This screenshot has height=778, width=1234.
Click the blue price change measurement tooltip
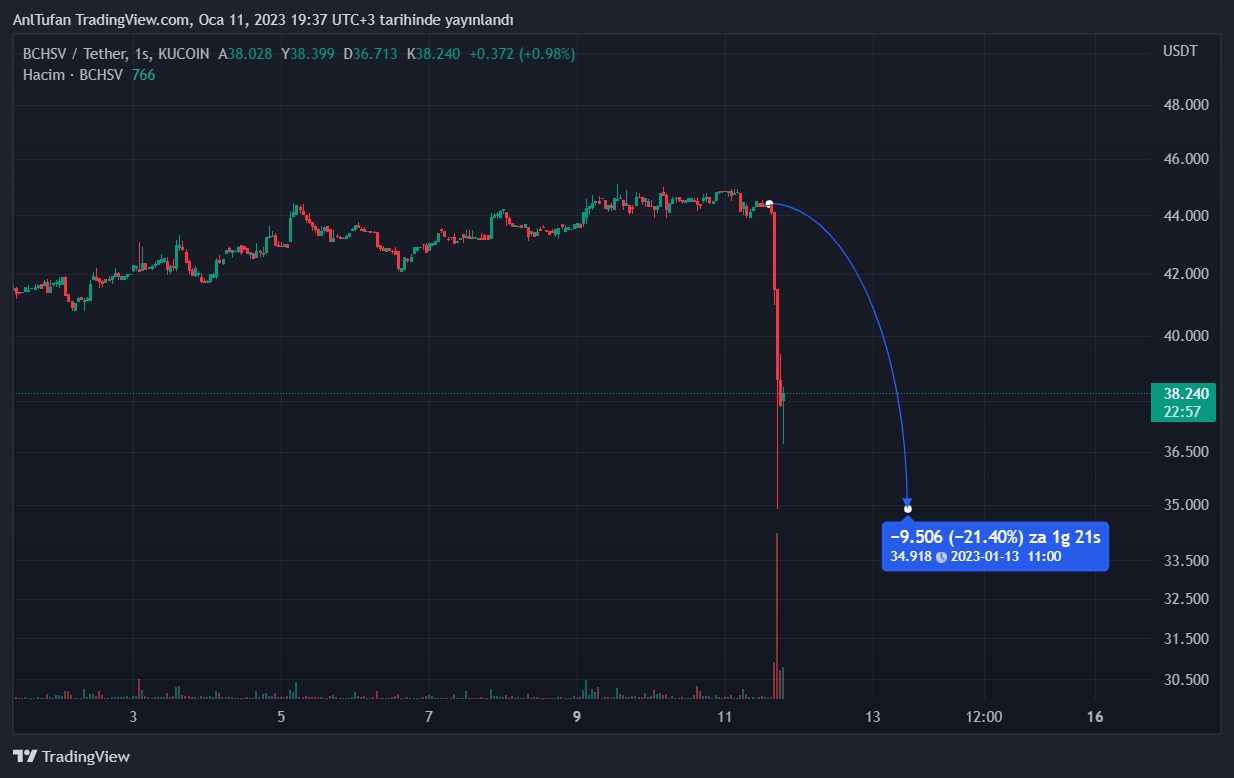[x=995, y=546]
